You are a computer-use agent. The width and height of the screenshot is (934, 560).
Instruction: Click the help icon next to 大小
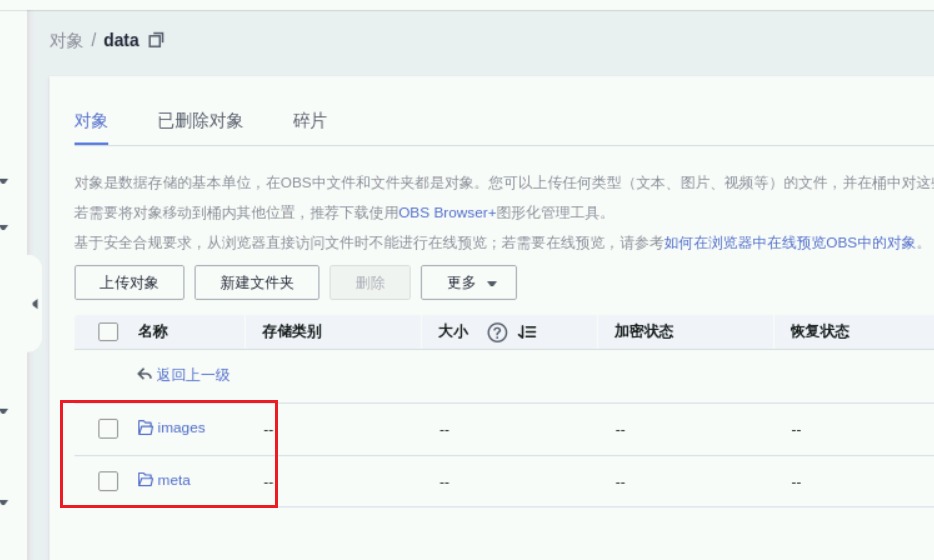(497, 333)
